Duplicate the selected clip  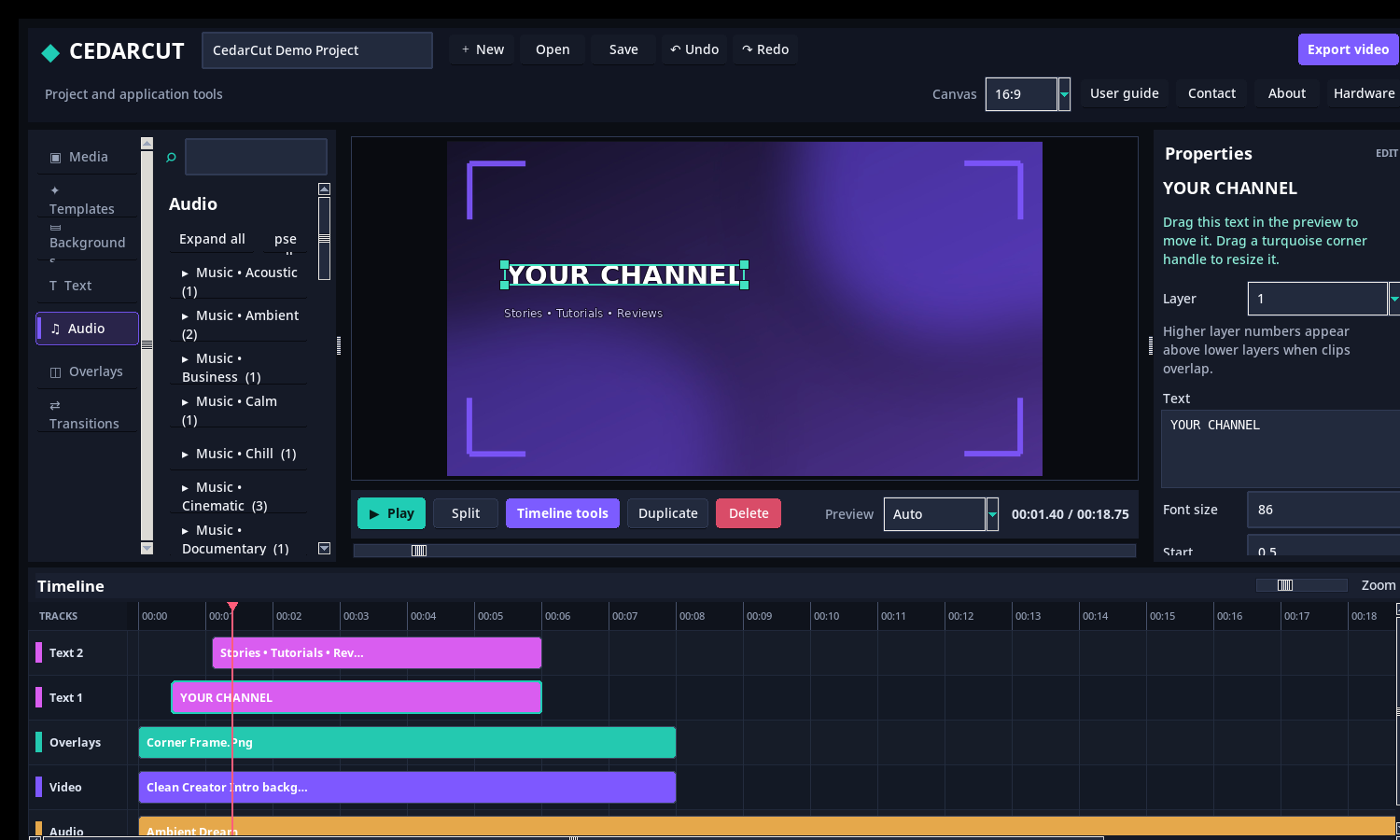click(x=667, y=513)
